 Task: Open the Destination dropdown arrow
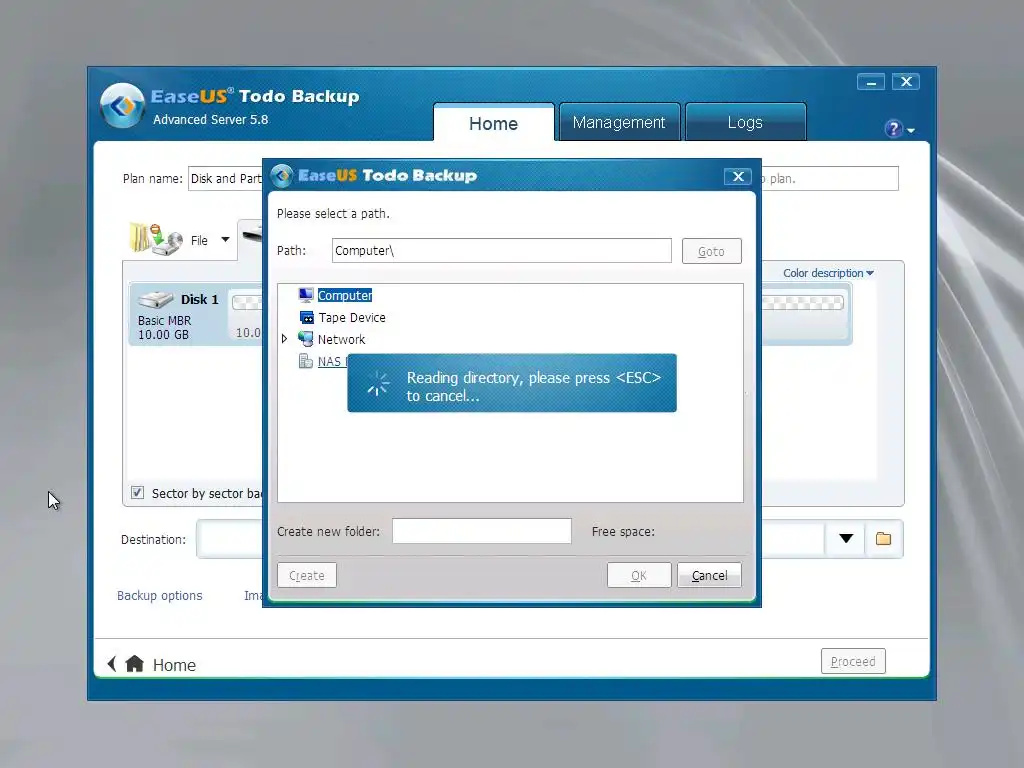846,539
